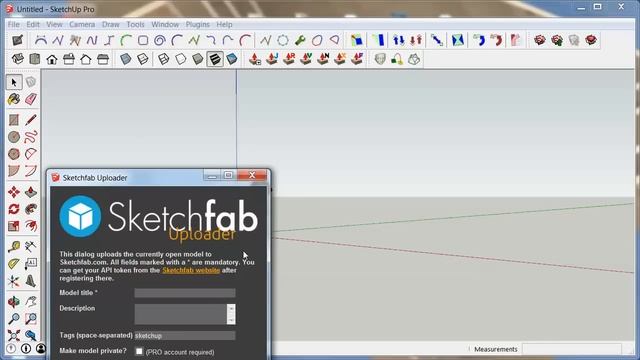Open the Camera menu
Image resolution: width=640 pixels, height=360 pixels.
click(x=82, y=24)
